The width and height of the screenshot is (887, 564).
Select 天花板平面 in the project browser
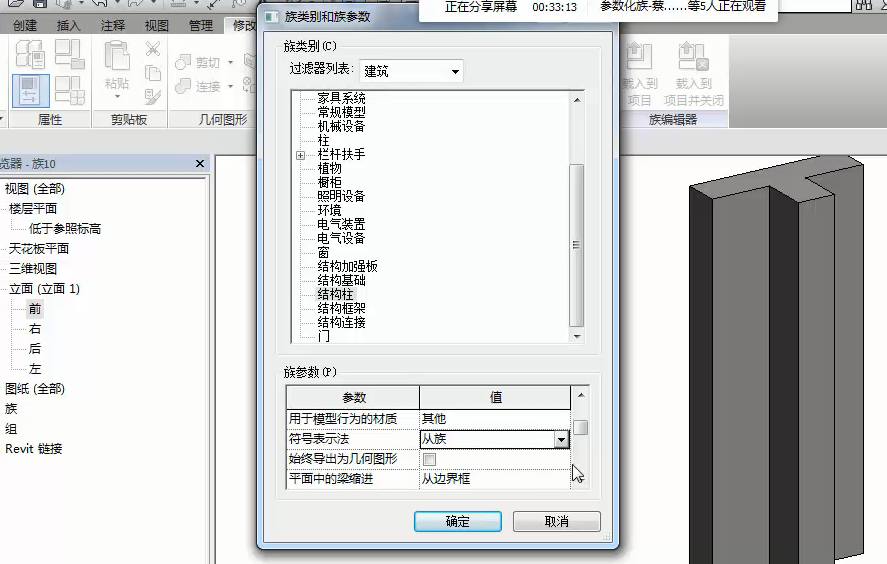[38, 248]
